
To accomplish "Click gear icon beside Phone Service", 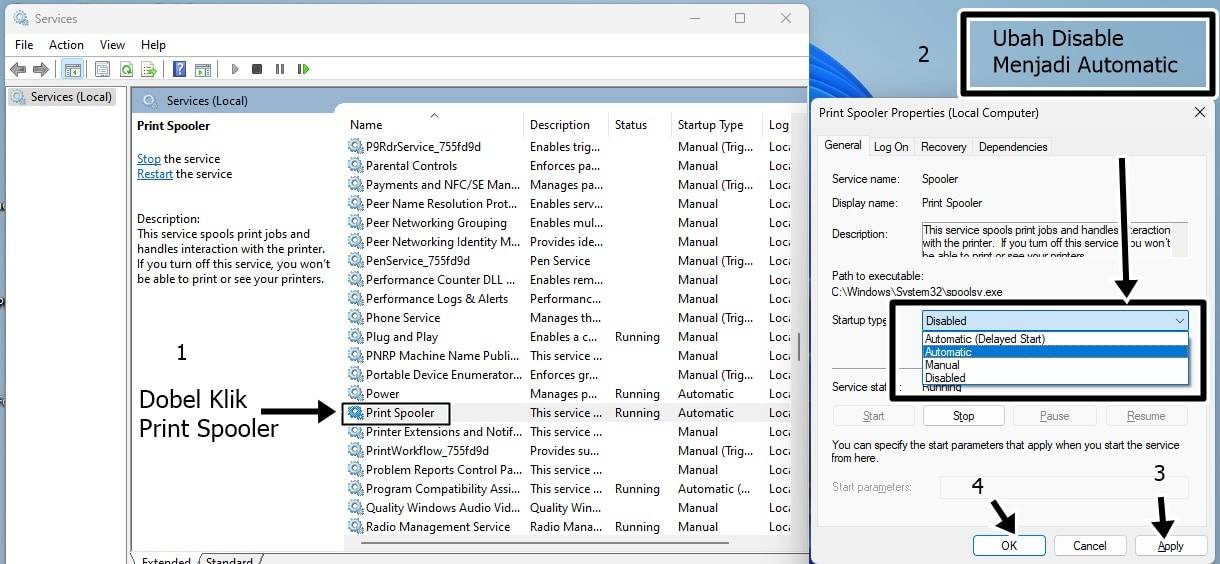I will [355, 318].
